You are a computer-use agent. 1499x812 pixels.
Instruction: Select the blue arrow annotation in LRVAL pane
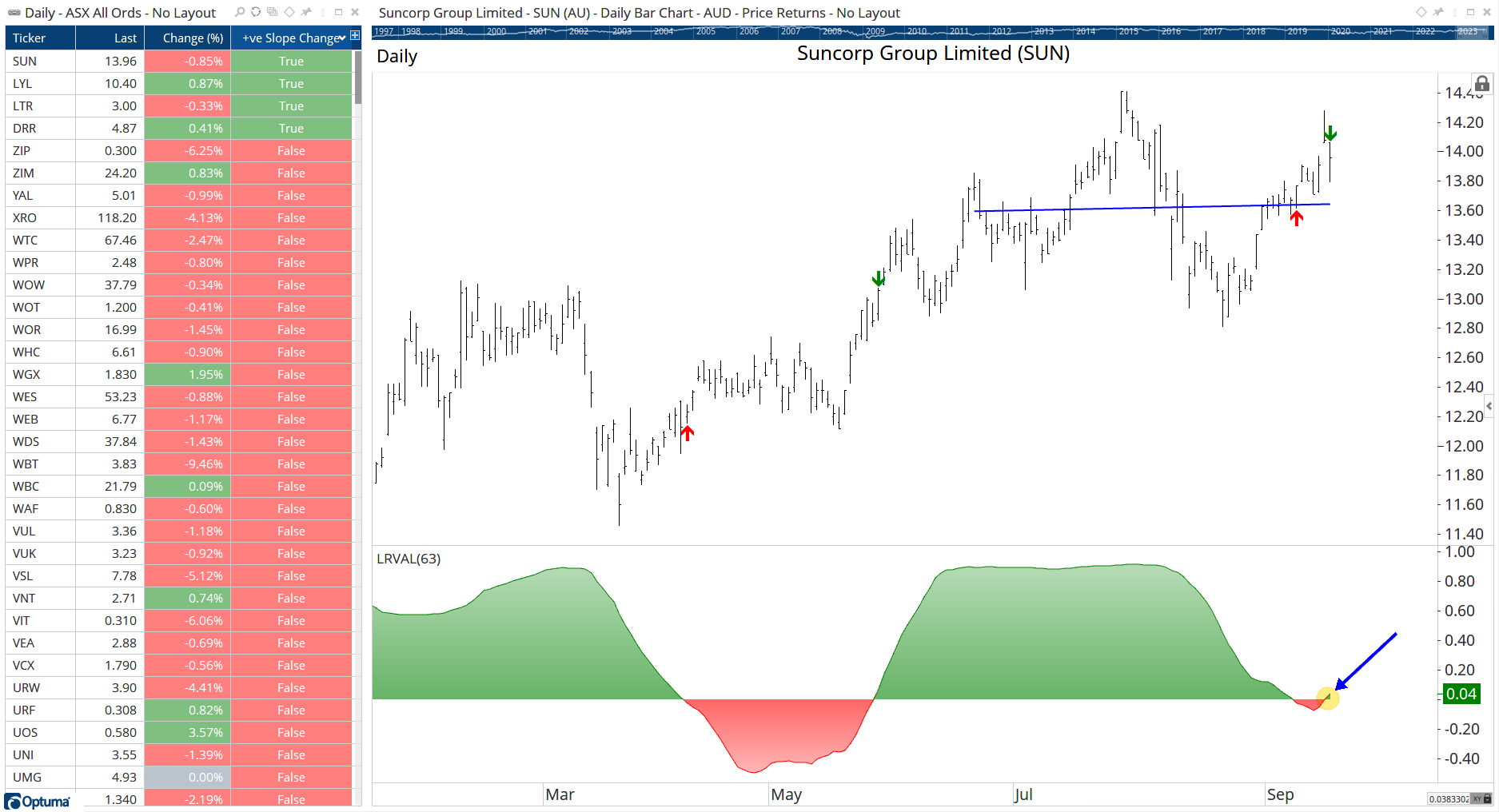(x=1365, y=661)
